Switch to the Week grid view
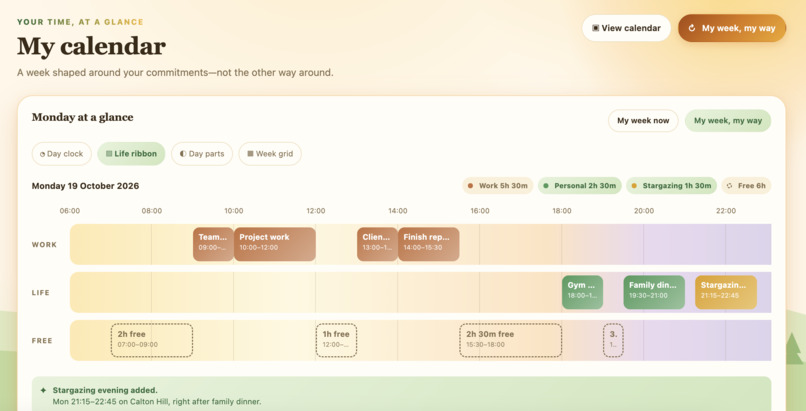 (270, 154)
